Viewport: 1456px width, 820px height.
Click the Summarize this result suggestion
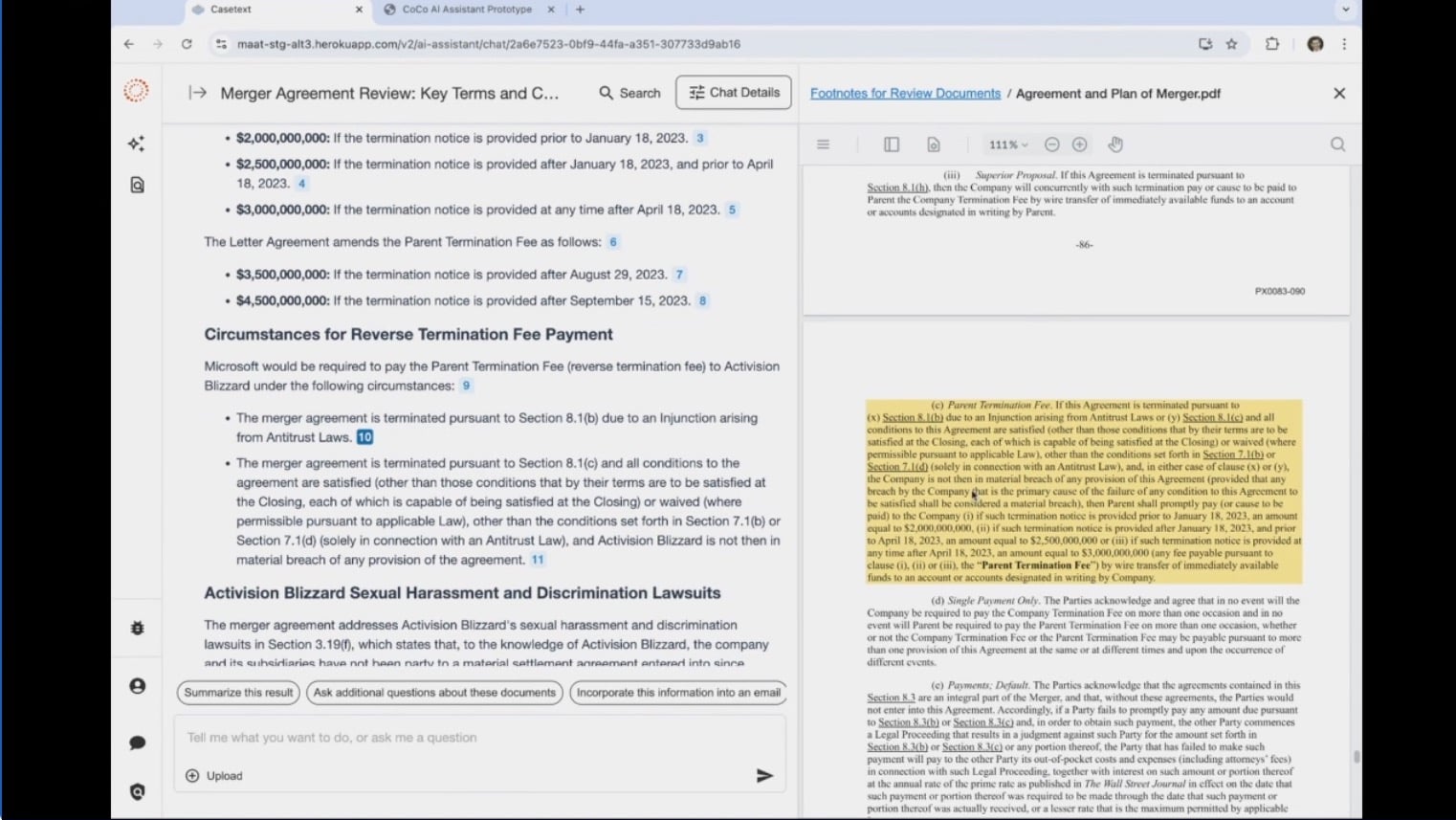[x=238, y=692]
